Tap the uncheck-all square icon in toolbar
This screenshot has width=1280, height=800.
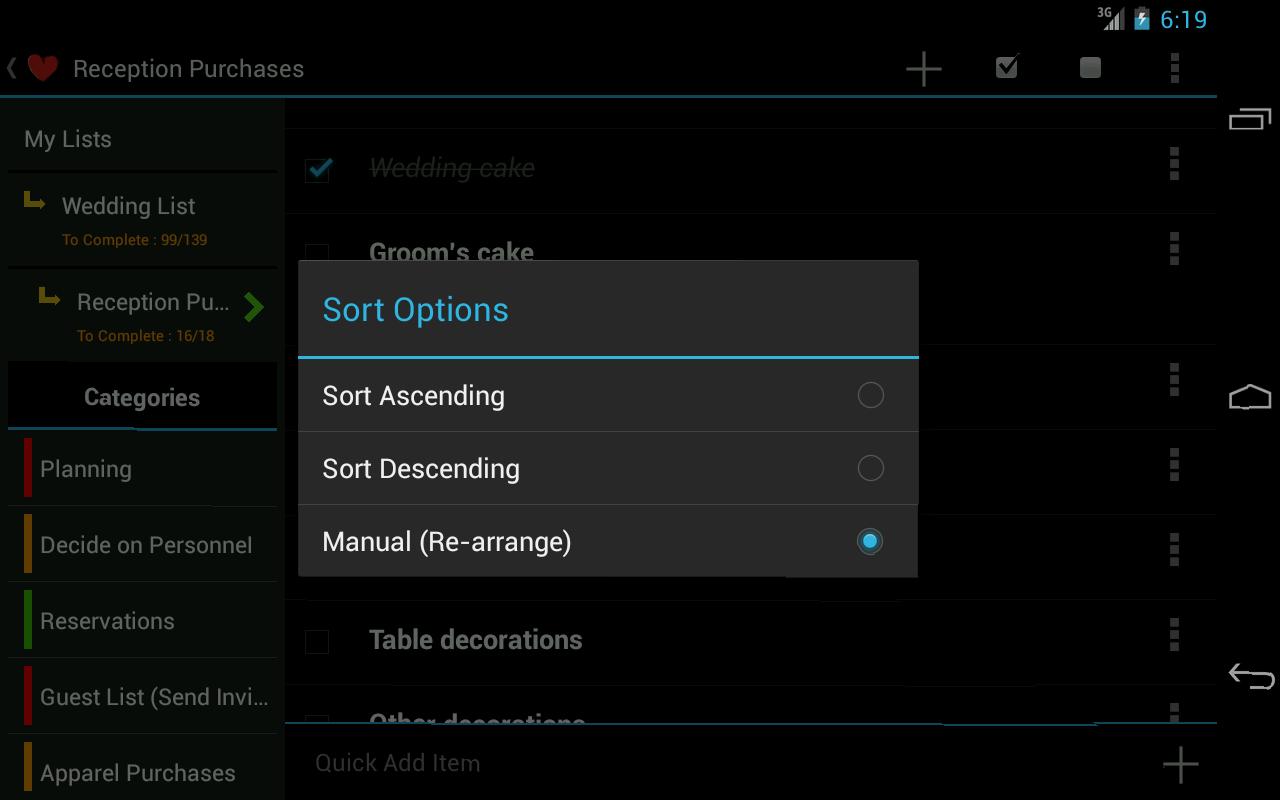1090,67
